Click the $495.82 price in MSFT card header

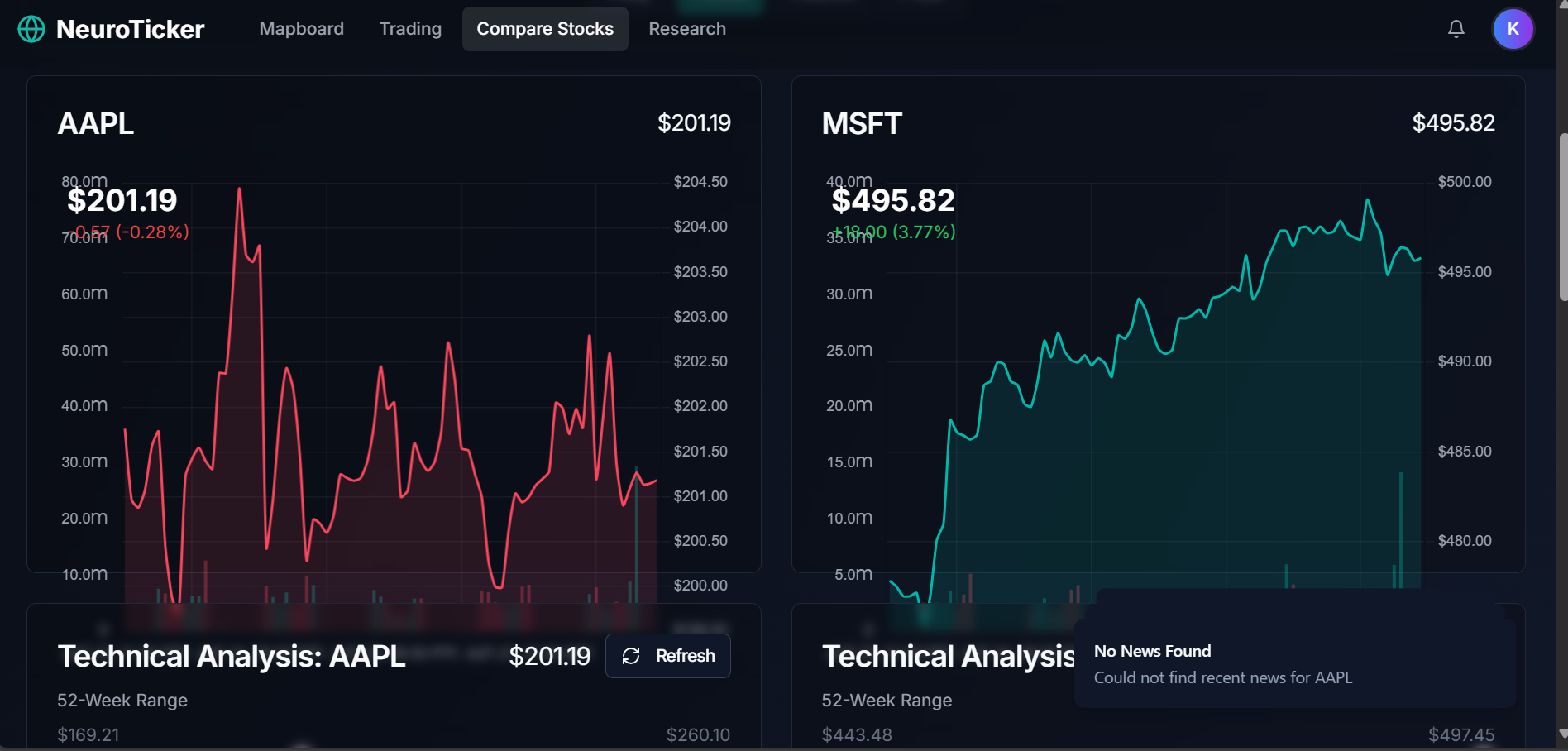[x=1453, y=122]
